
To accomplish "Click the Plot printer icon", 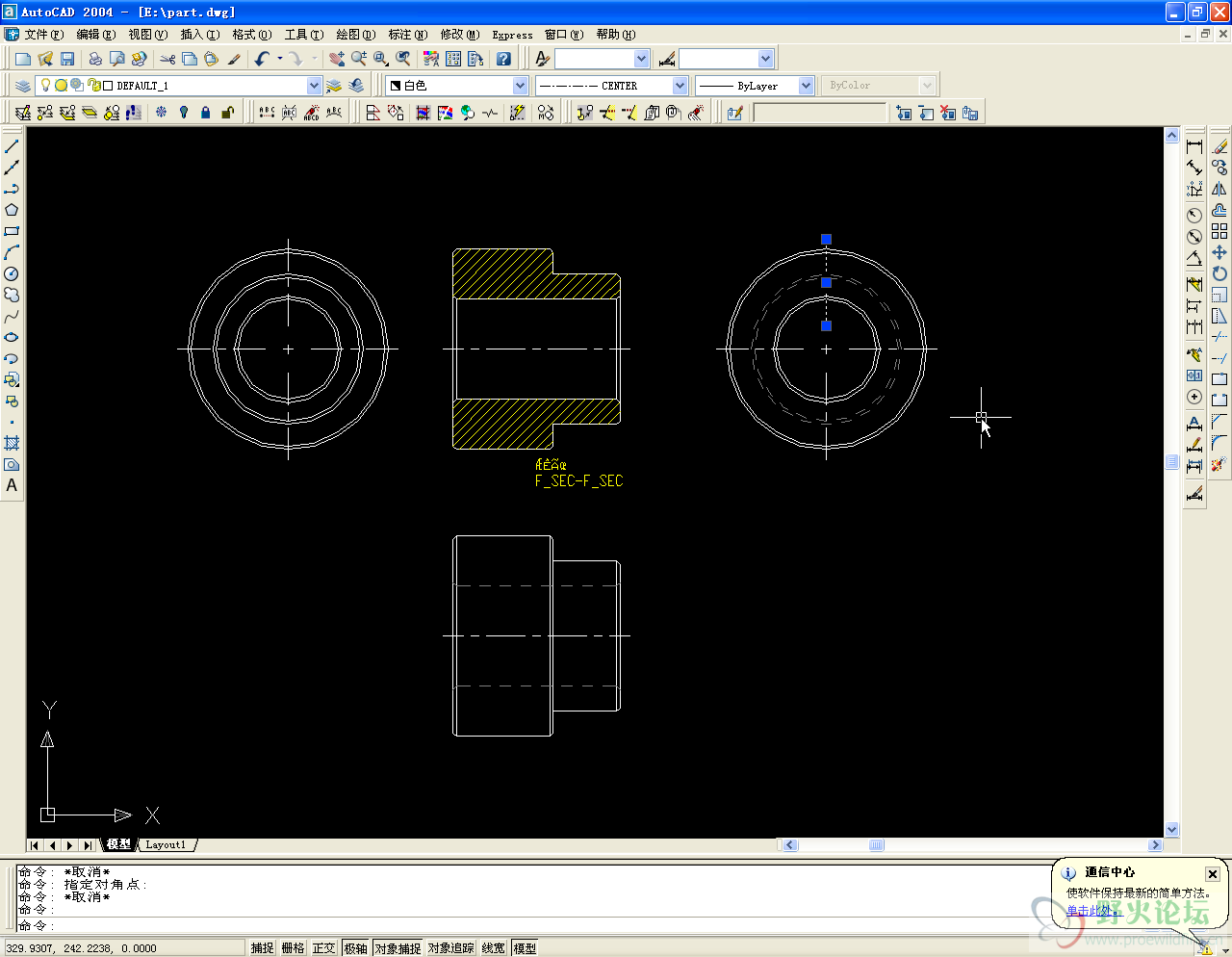I will (x=95, y=59).
